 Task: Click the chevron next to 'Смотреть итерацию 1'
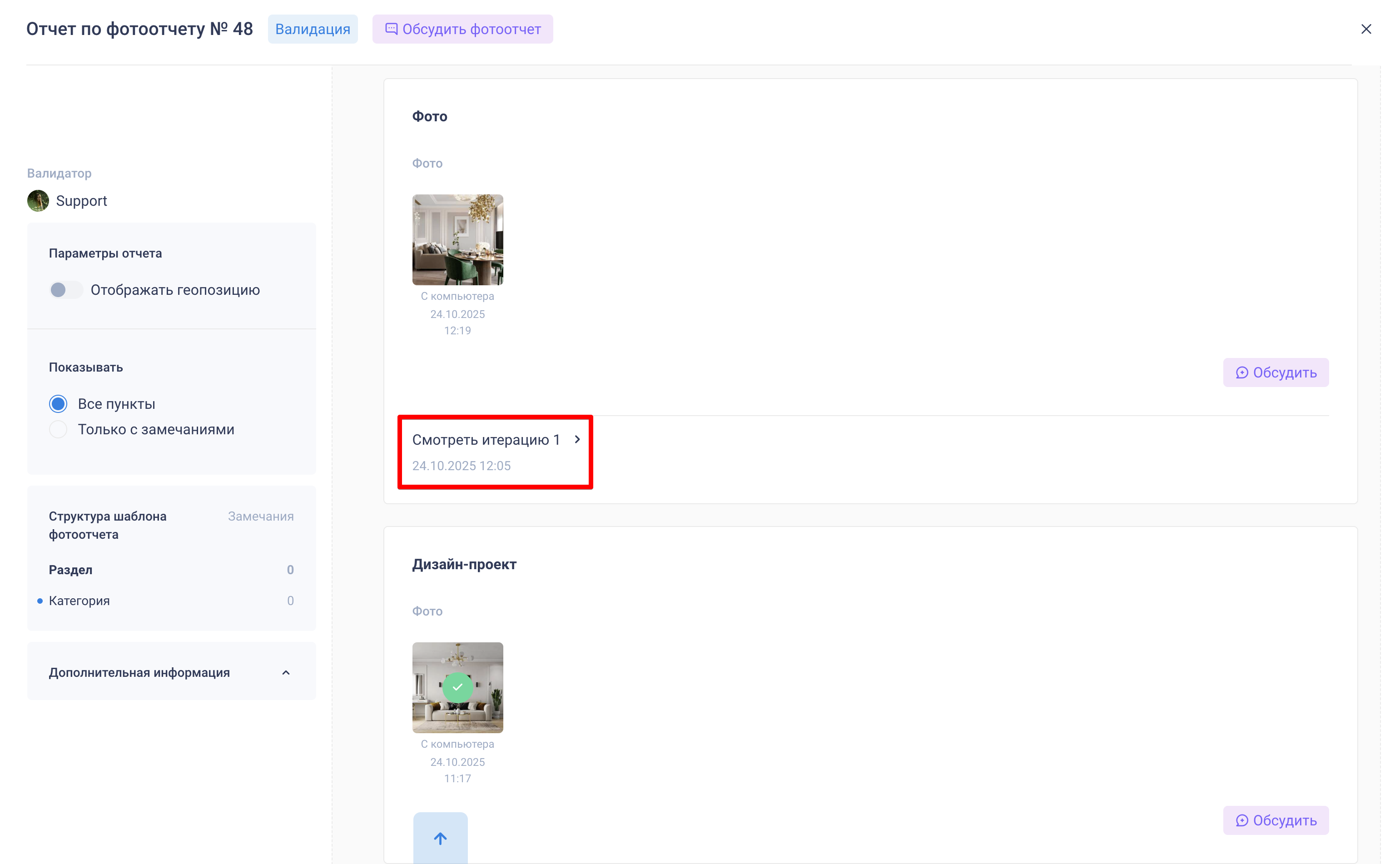[577, 439]
